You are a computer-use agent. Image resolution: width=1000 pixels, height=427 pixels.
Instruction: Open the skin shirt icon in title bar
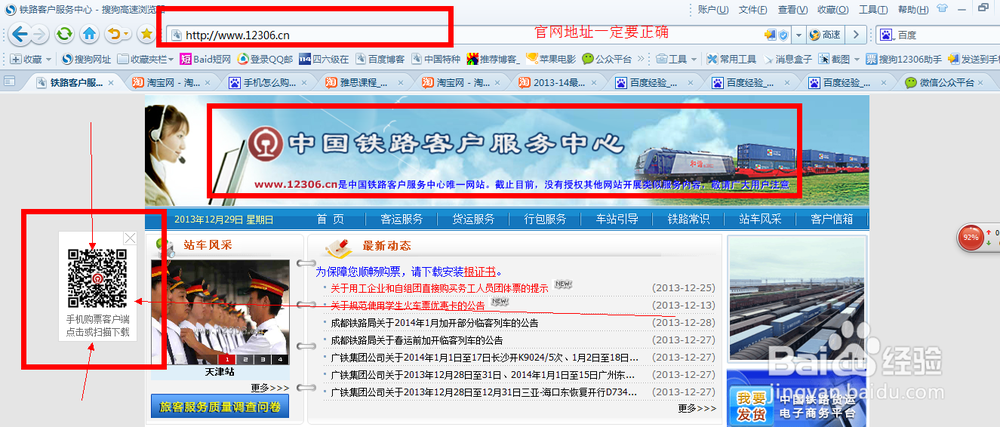click(943, 9)
